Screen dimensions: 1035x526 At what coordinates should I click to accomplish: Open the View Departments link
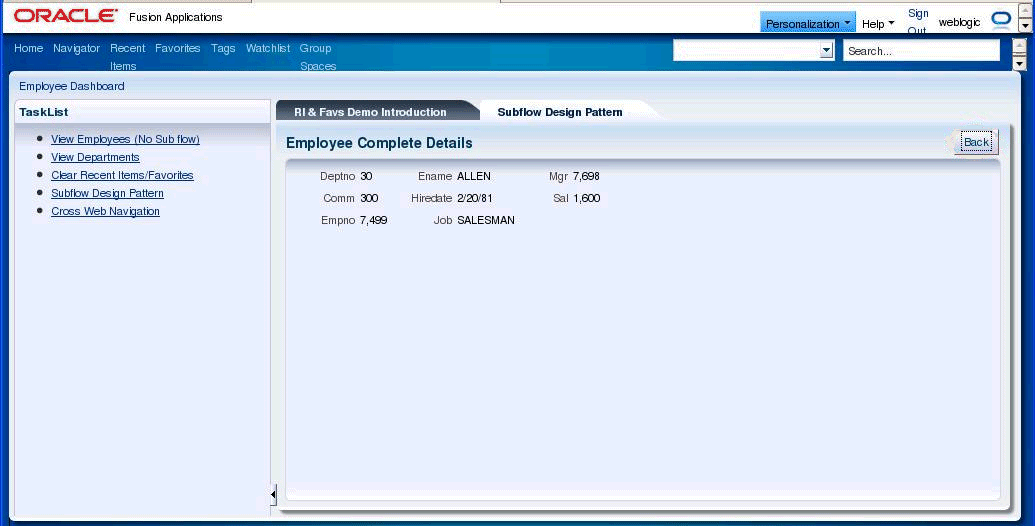coord(95,157)
